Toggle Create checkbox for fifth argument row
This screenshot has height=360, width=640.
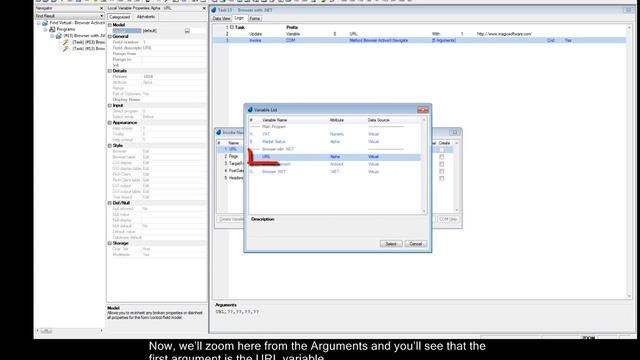pyautogui.click(x=442, y=178)
